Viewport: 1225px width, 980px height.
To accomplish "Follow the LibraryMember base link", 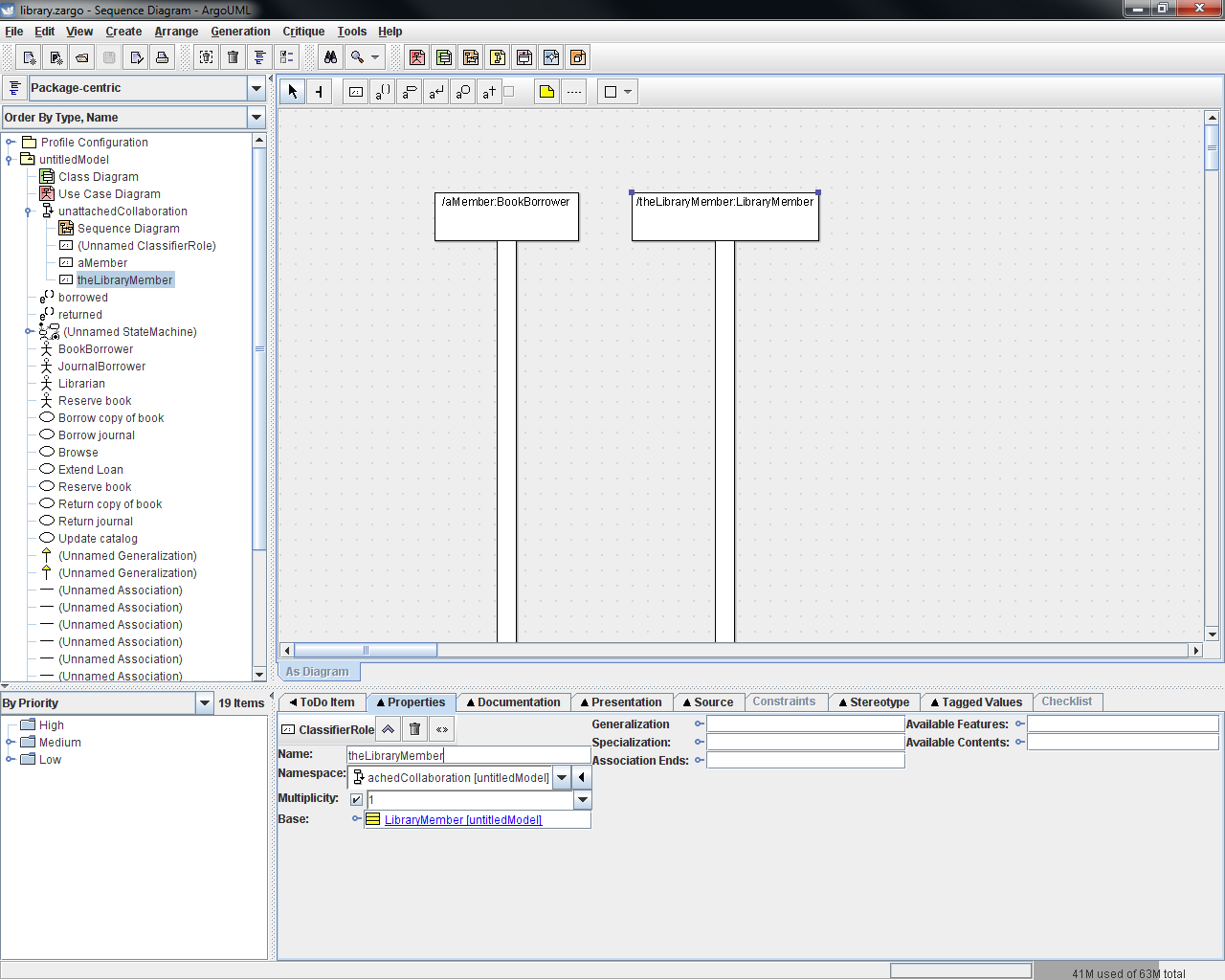I will [x=463, y=820].
